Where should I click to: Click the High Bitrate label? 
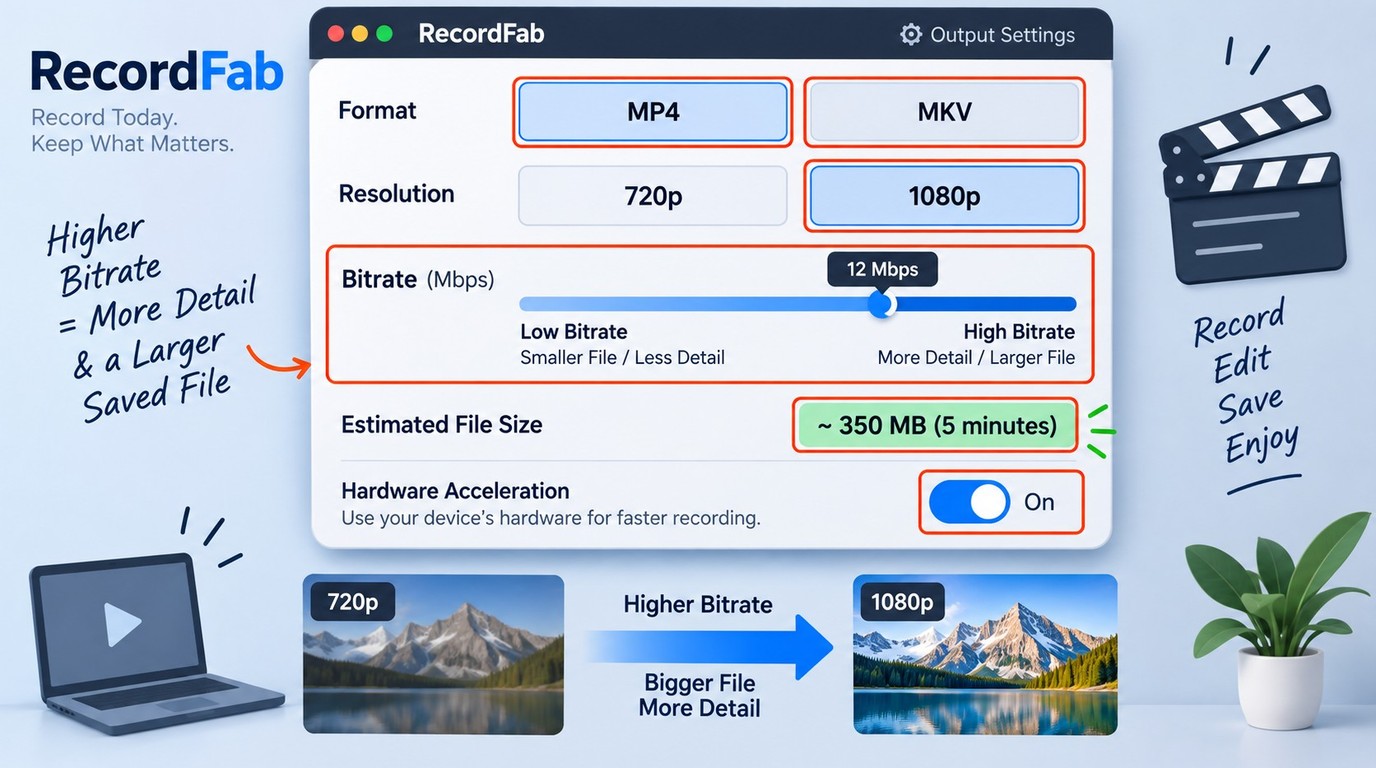click(1019, 332)
